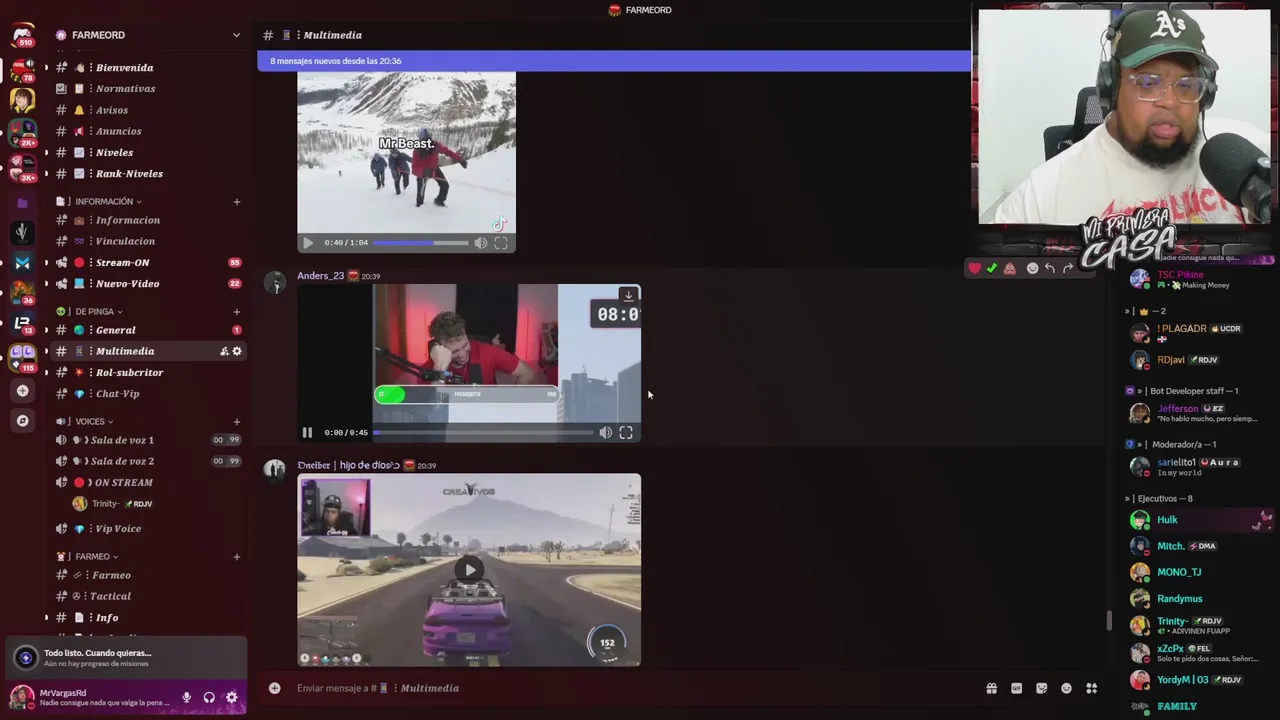Mute Anders_23 video volume
Image resolution: width=1280 pixels, height=720 pixels.
[x=605, y=433]
